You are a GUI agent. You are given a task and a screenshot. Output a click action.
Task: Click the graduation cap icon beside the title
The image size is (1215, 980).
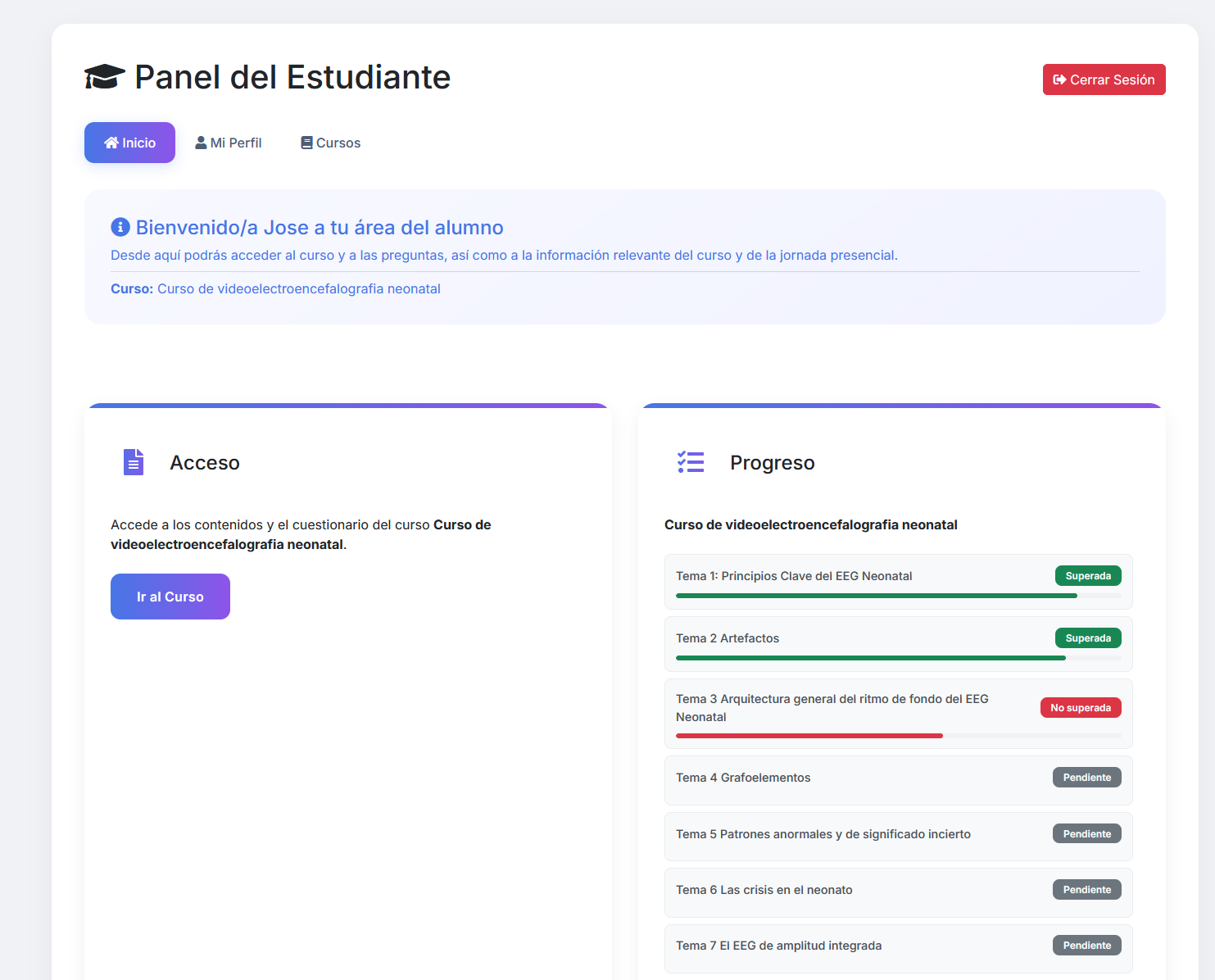[104, 77]
